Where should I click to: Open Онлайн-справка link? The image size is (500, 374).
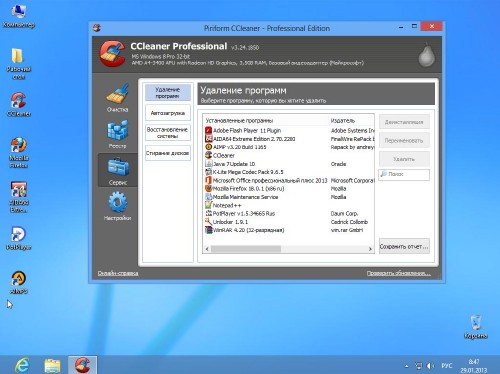pyautogui.click(x=118, y=273)
